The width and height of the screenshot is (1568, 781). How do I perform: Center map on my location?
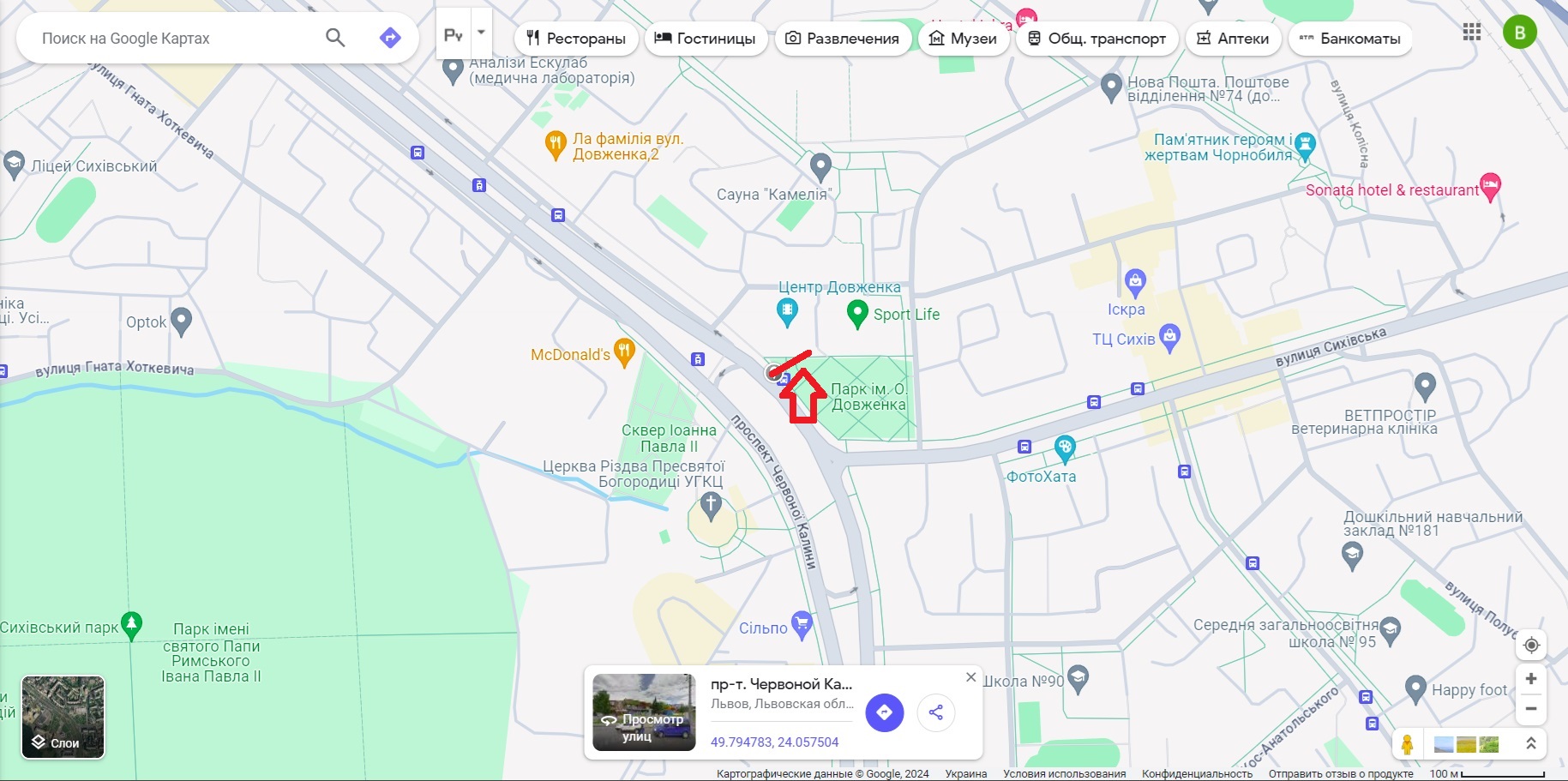tap(1531, 645)
